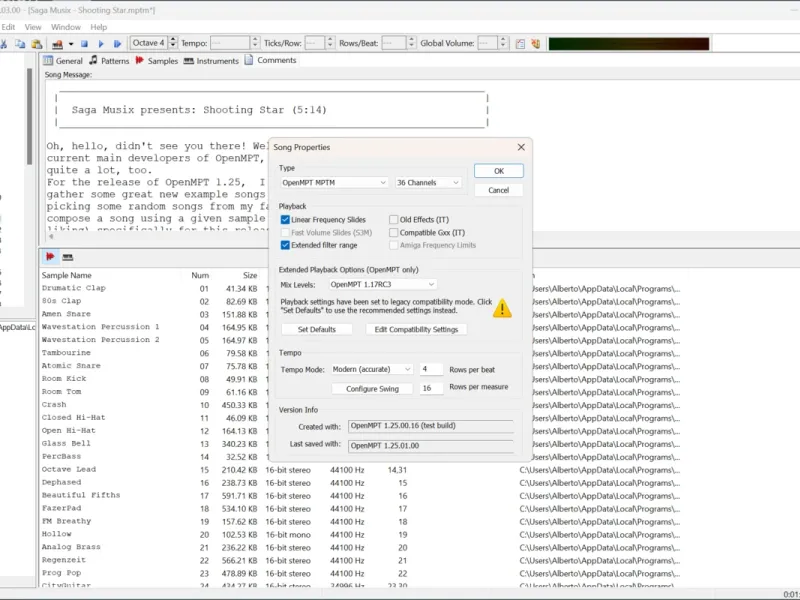
Task: Toggle Linear Frequency Slides checkbox
Action: [x=285, y=219]
